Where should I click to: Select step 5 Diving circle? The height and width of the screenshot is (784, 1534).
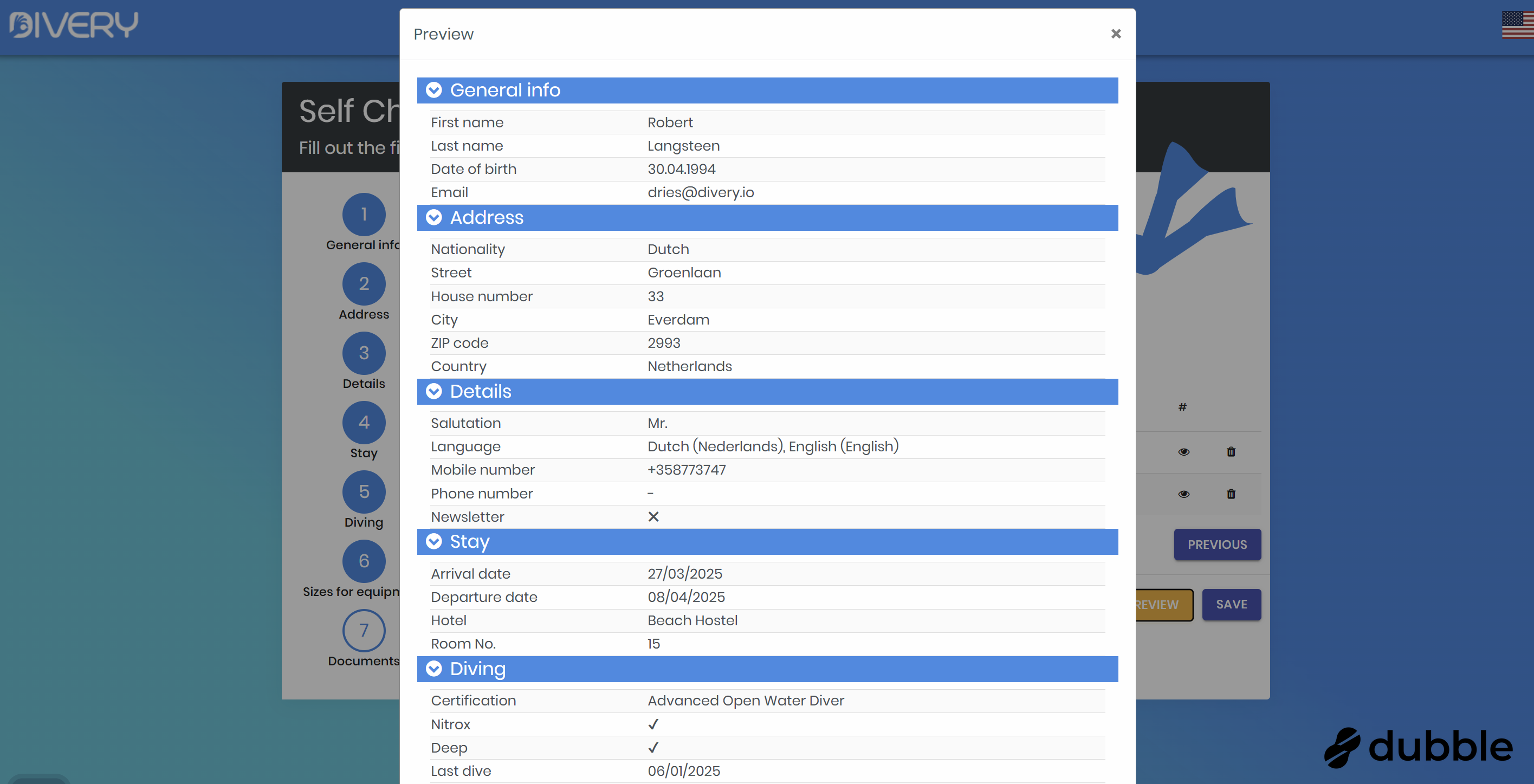tap(364, 492)
